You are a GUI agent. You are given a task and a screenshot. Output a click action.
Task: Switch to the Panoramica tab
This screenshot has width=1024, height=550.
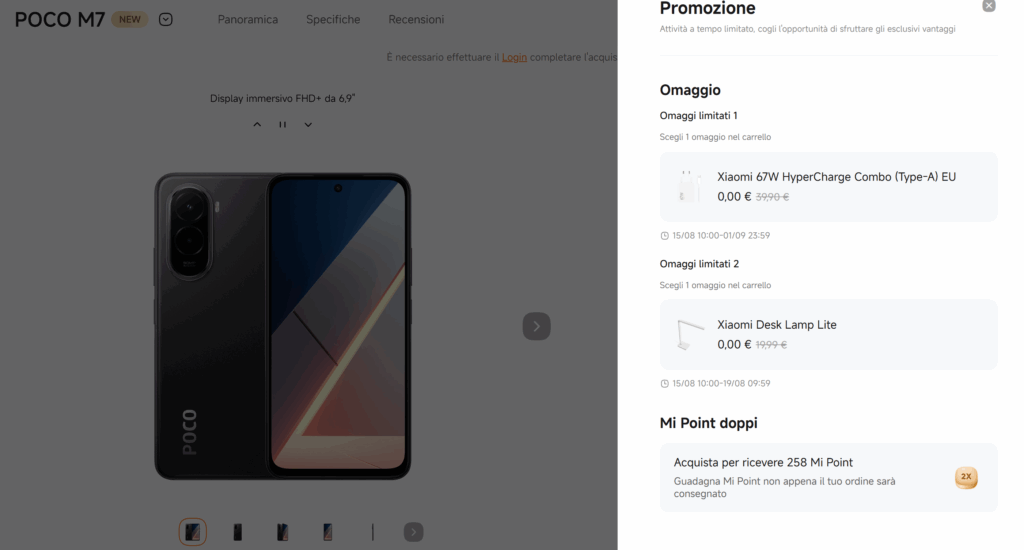tap(248, 20)
